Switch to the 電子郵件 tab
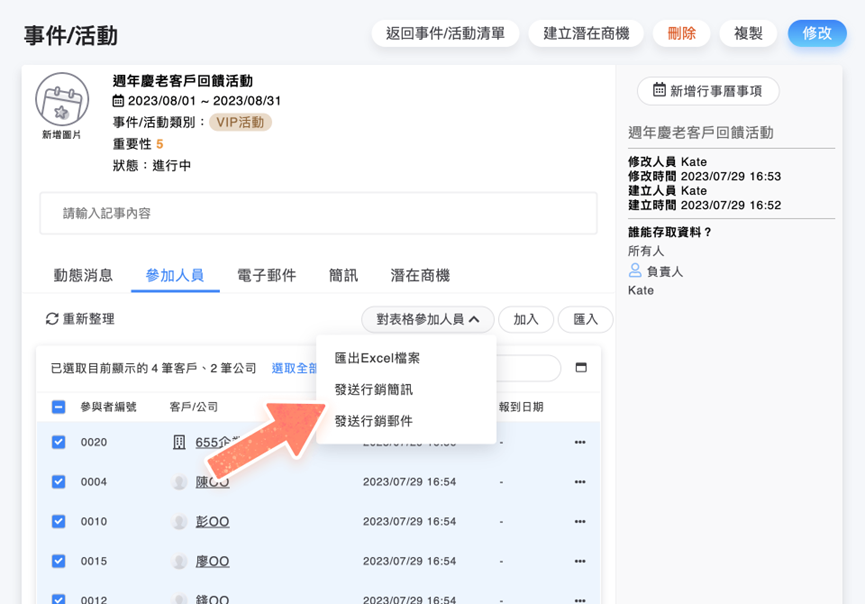 (267, 275)
